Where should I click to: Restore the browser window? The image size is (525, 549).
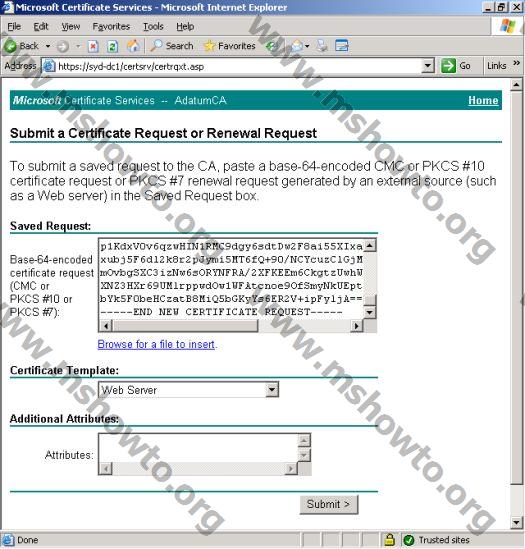pos(502,7)
